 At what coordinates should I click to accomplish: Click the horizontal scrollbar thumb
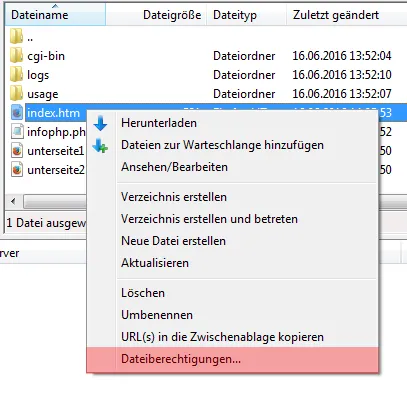[55, 201]
